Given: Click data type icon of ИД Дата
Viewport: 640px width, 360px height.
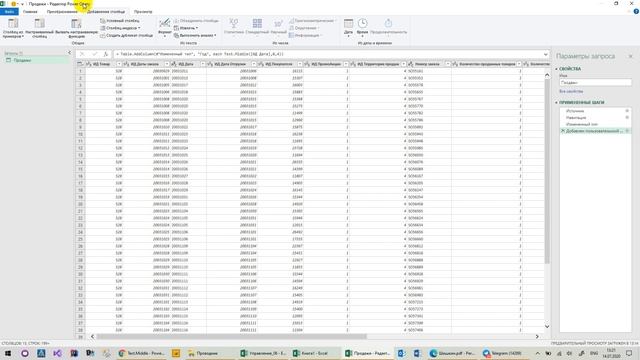Looking at the screenshot, I should (174, 64).
